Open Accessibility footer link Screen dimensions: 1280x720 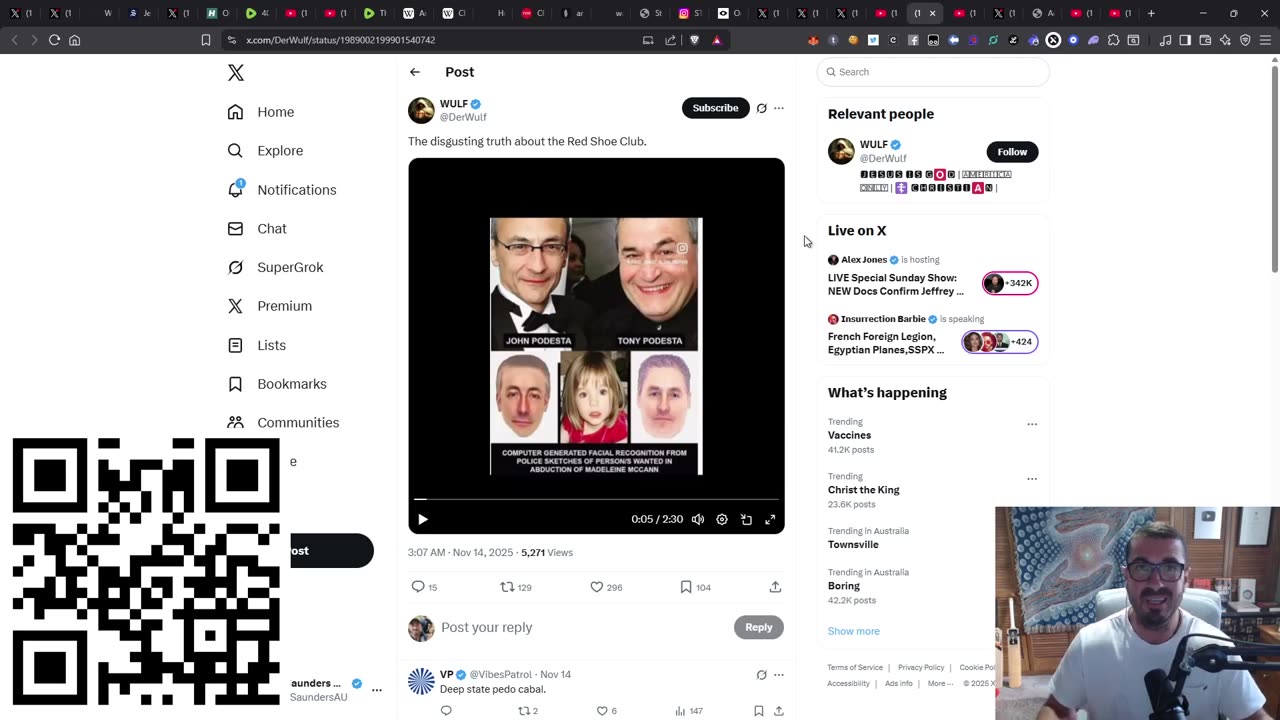coord(848,683)
